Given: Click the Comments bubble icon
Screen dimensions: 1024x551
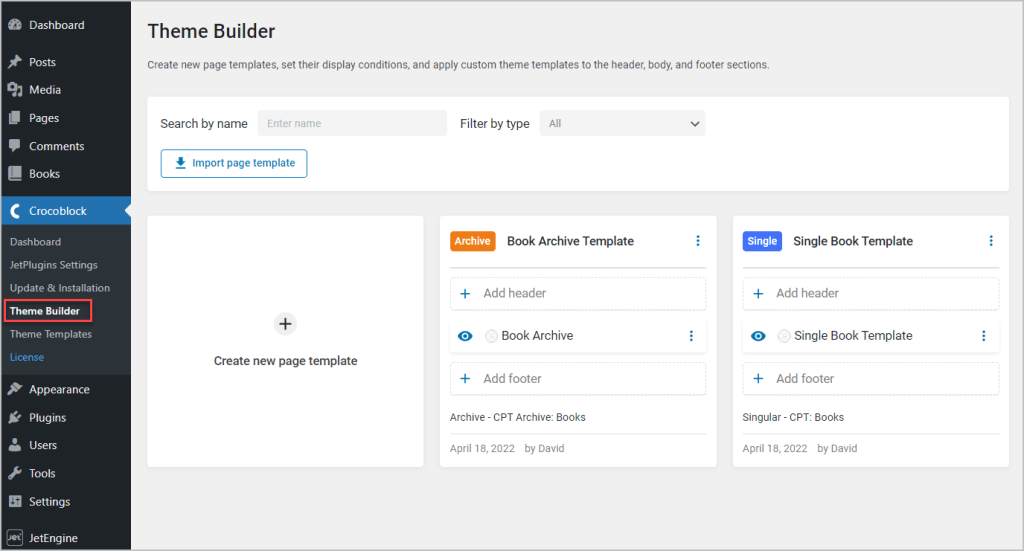Looking at the screenshot, I should [14, 146].
